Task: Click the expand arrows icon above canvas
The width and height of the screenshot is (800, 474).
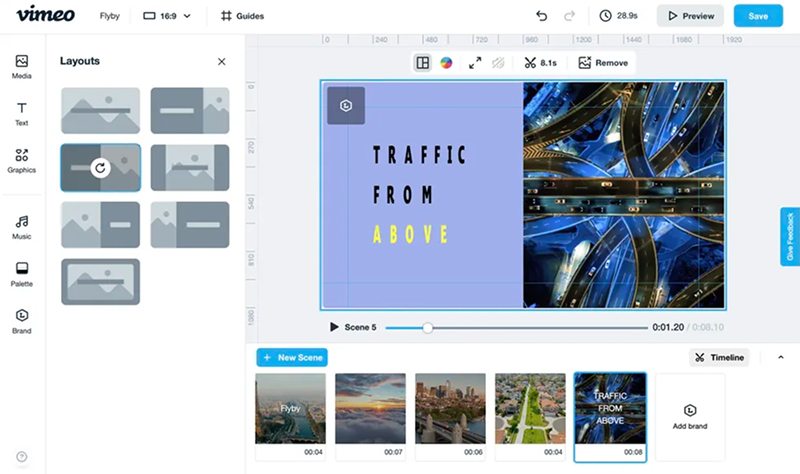Action: pos(475,63)
